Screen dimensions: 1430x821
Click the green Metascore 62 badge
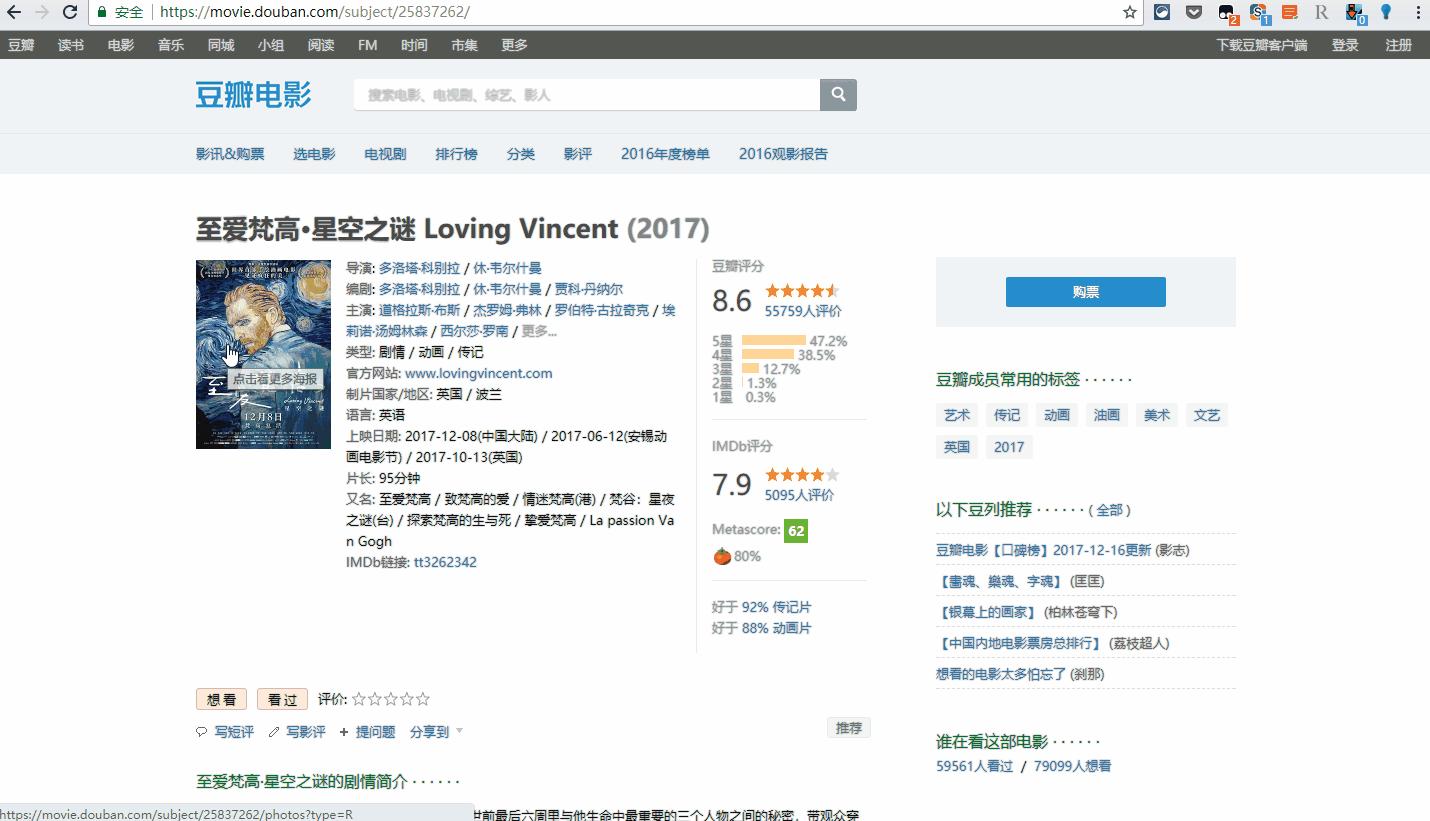(796, 531)
